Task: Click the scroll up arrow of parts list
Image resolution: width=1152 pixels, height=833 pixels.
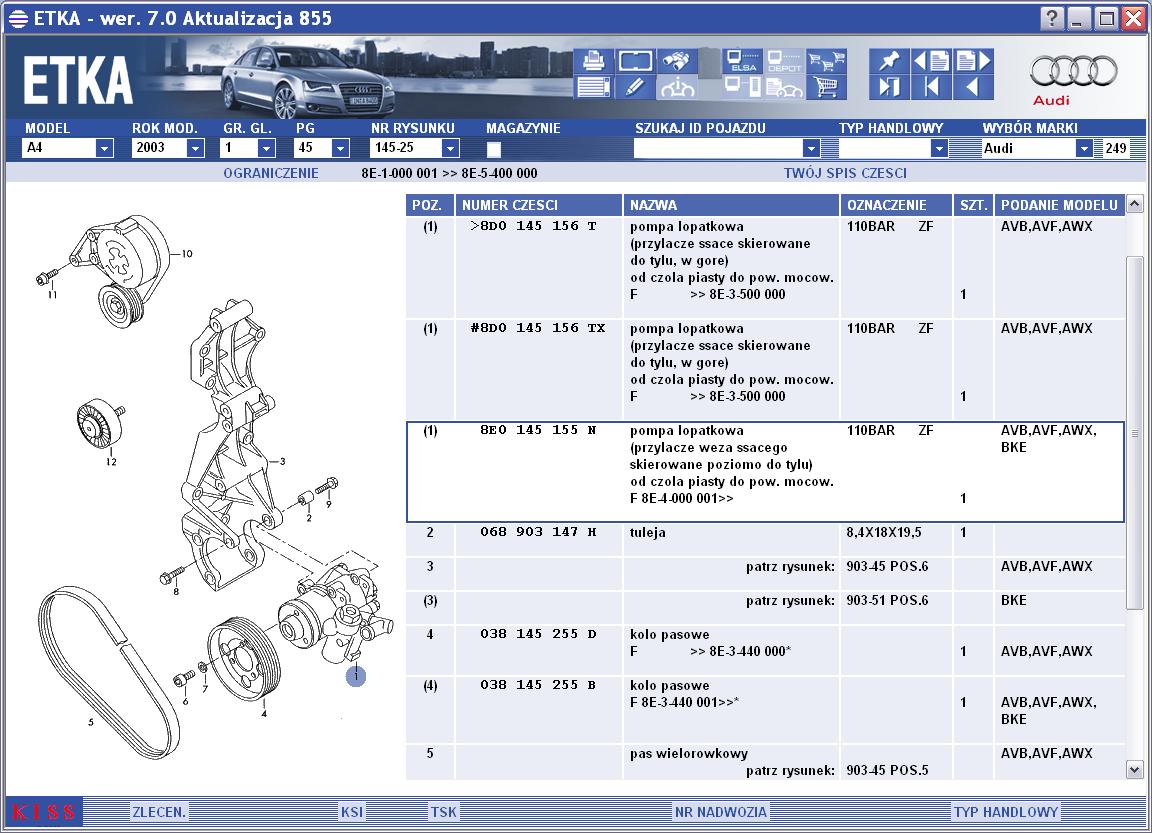Action: point(1134,203)
